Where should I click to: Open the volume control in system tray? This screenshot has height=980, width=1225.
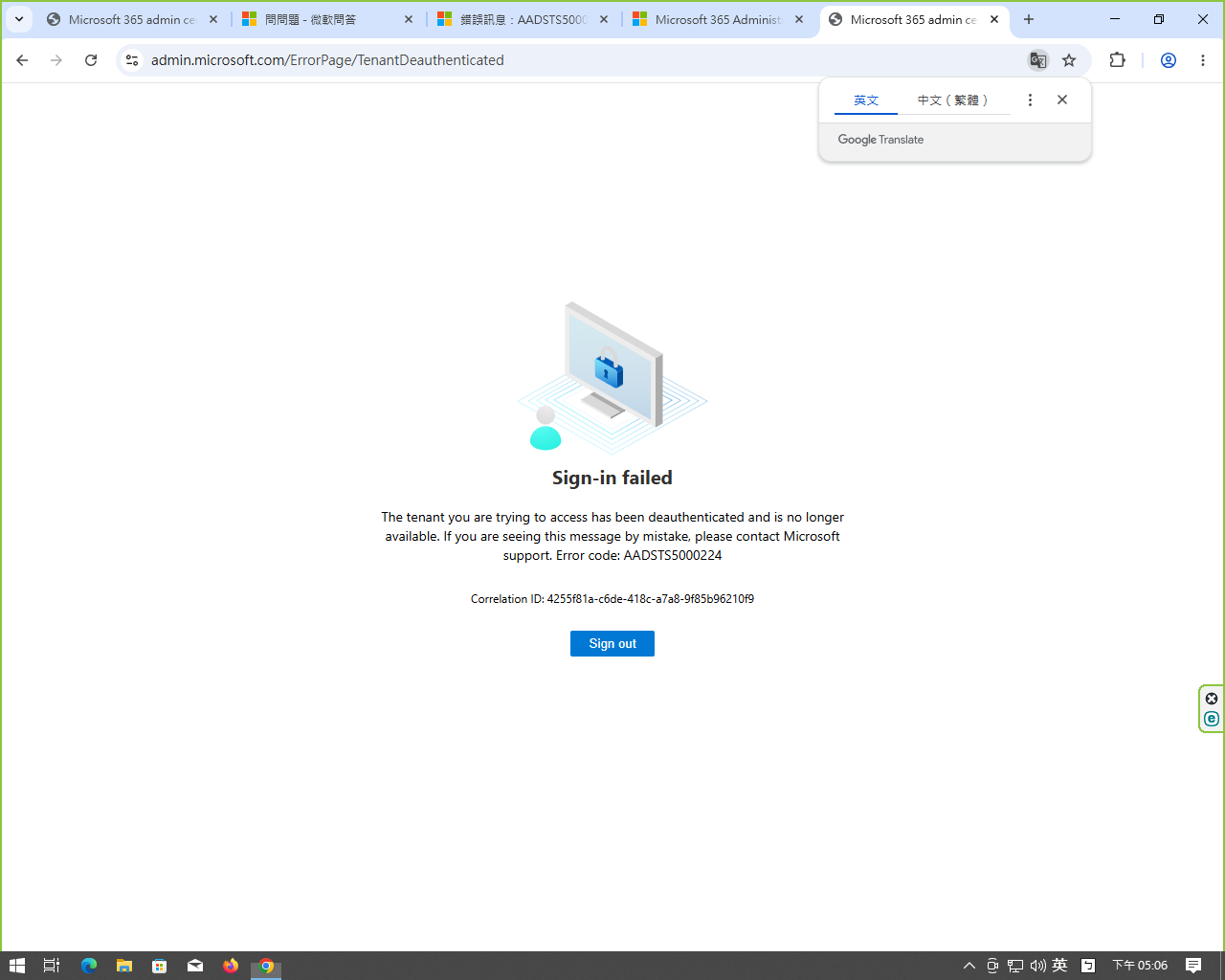tap(1038, 966)
